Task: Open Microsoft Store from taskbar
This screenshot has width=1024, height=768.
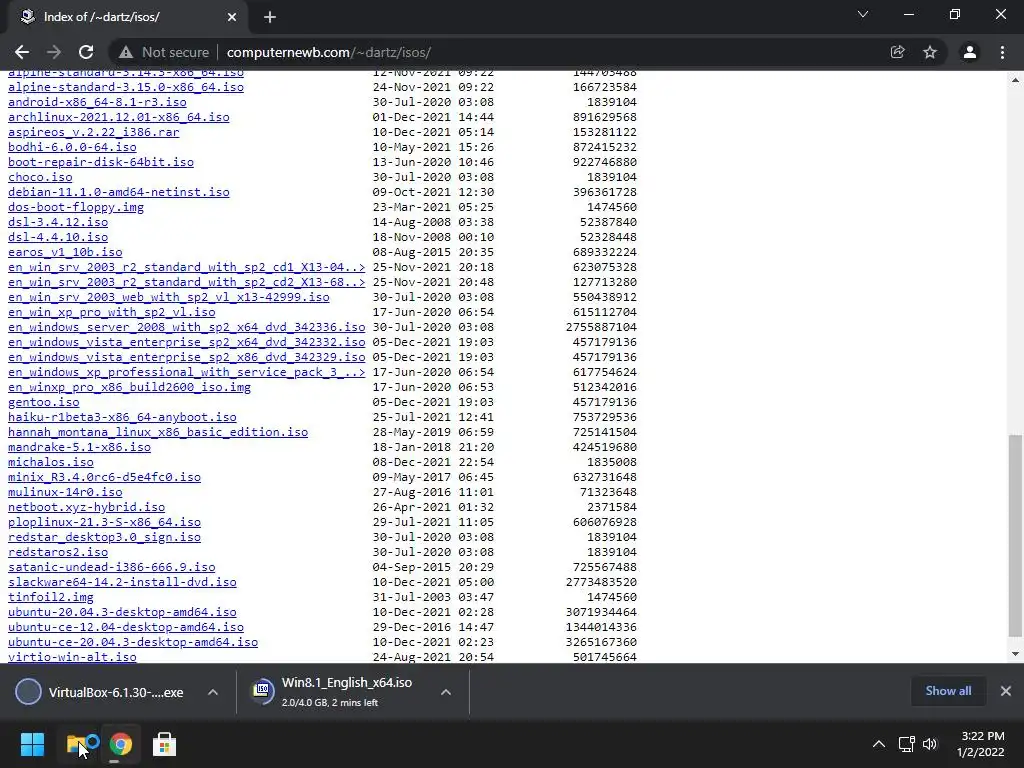Action: [165, 744]
